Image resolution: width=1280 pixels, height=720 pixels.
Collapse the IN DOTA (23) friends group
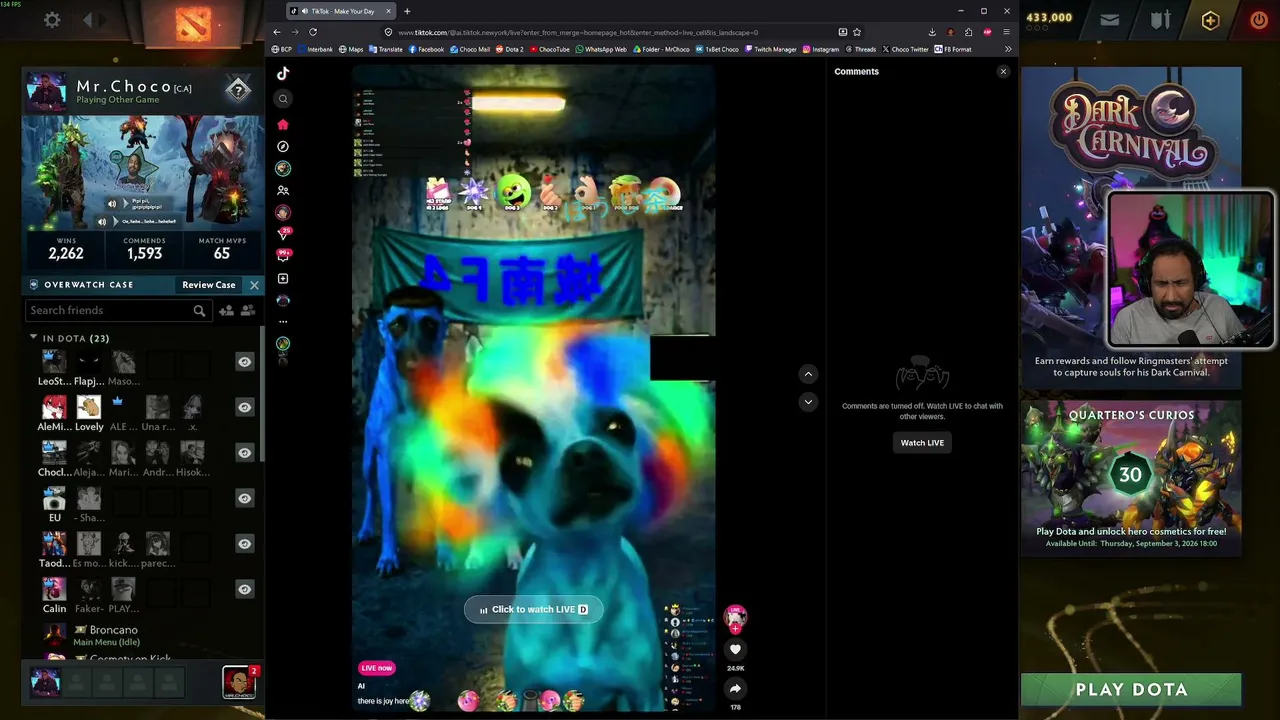[33, 338]
